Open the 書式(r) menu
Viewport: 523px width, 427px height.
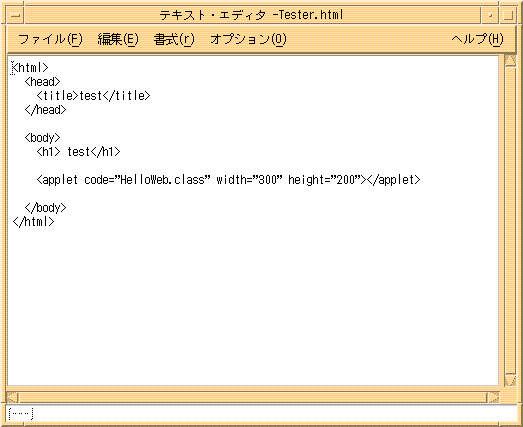[174, 39]
